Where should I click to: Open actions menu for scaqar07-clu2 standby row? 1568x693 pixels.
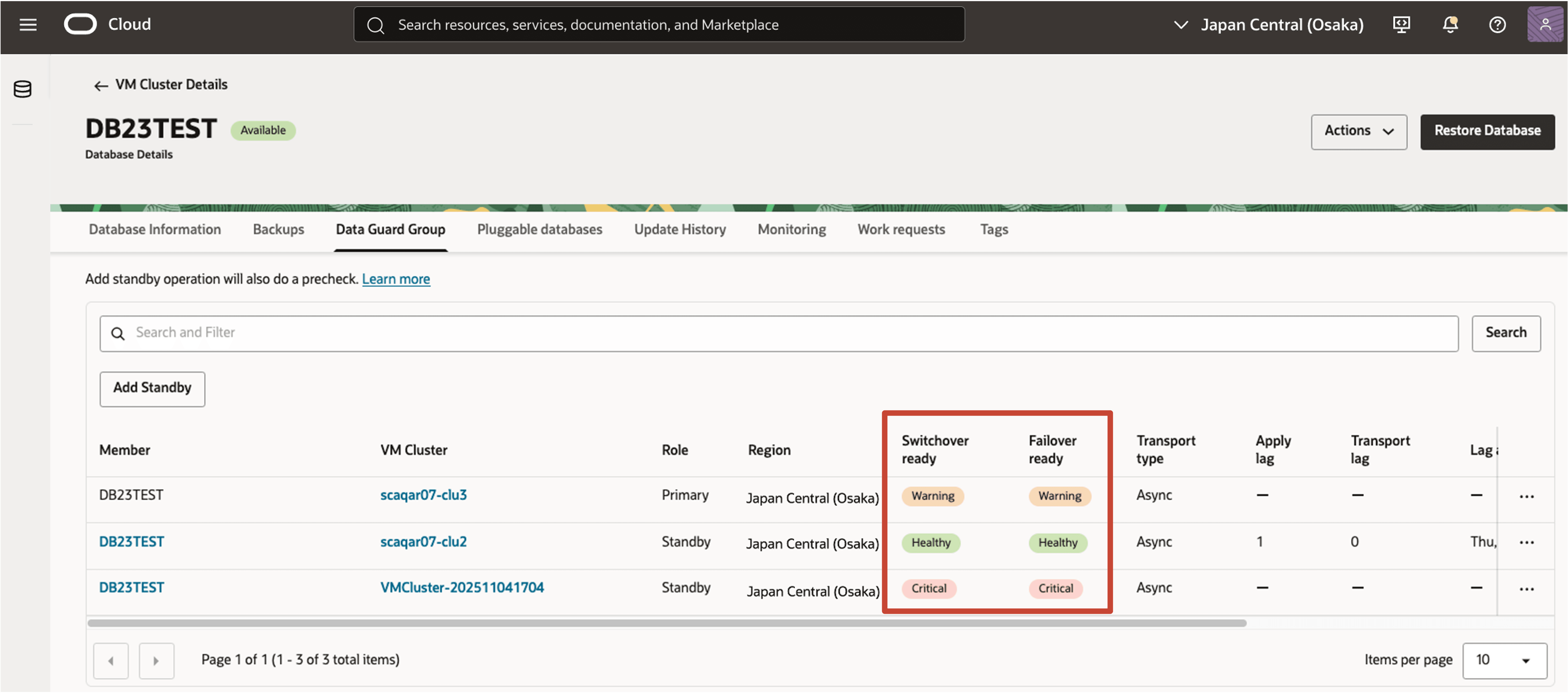(1526, 542)
